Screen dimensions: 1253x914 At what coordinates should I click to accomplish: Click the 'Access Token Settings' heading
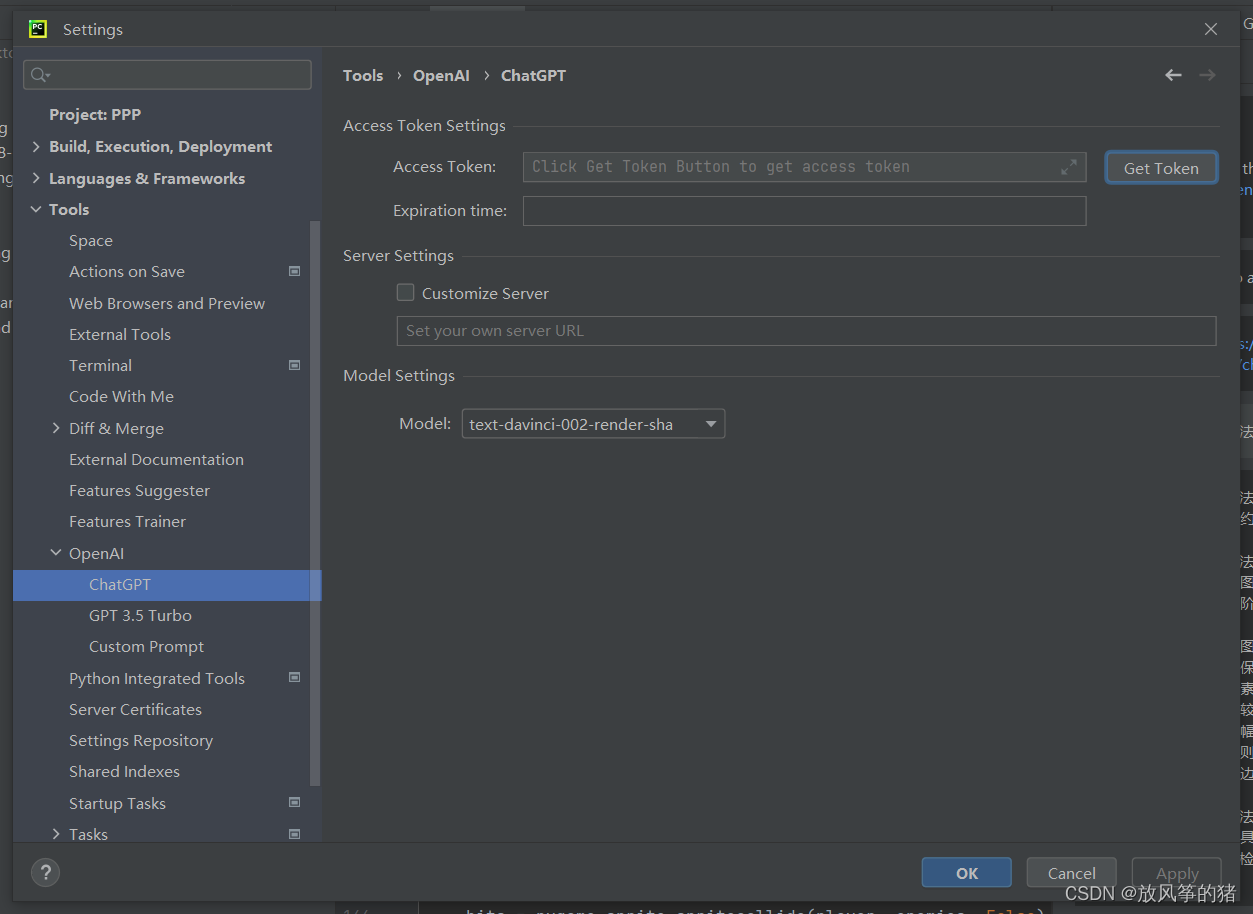[424, 126]
